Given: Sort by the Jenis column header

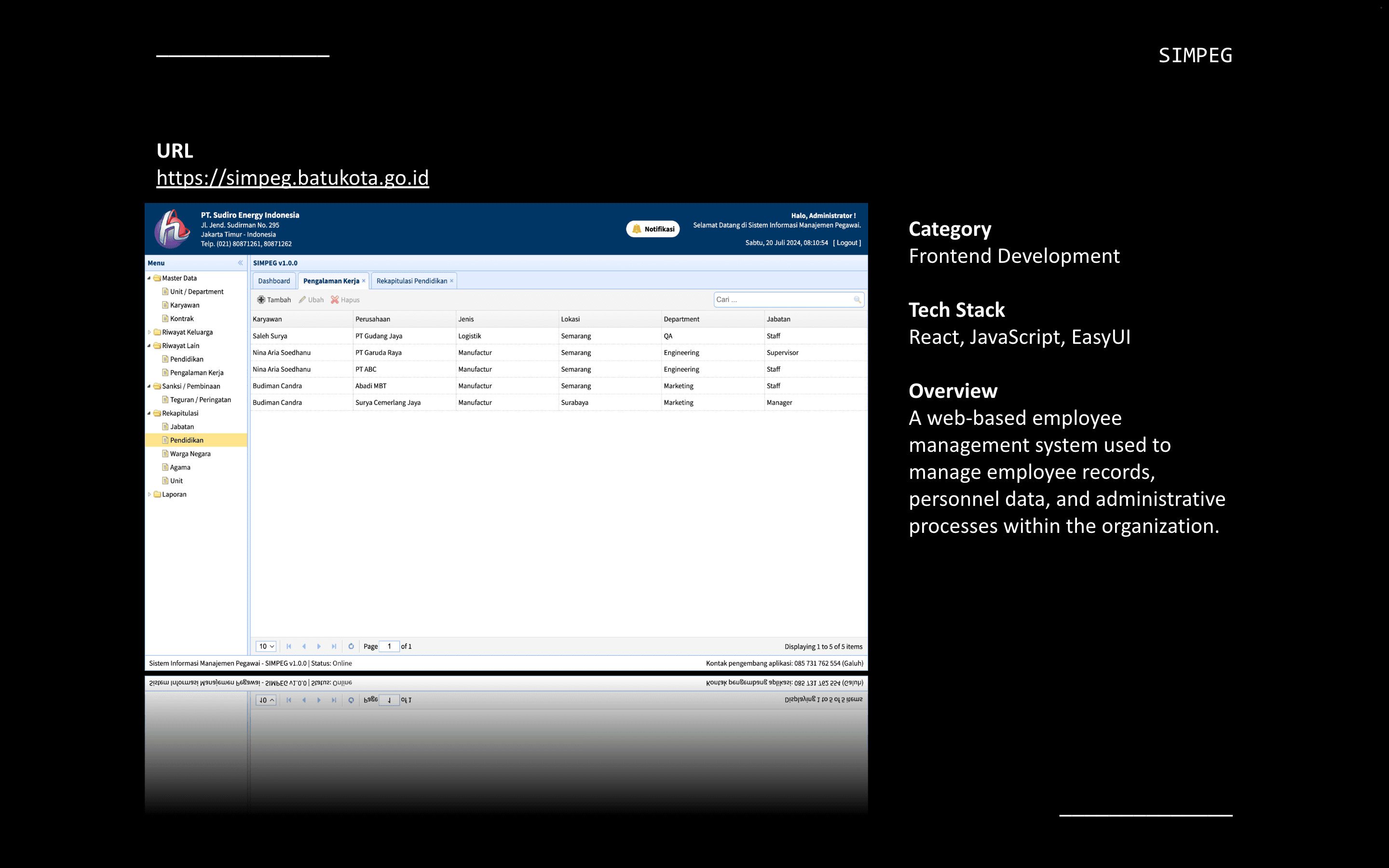Looking at the screenshot, I should (507, 319).
